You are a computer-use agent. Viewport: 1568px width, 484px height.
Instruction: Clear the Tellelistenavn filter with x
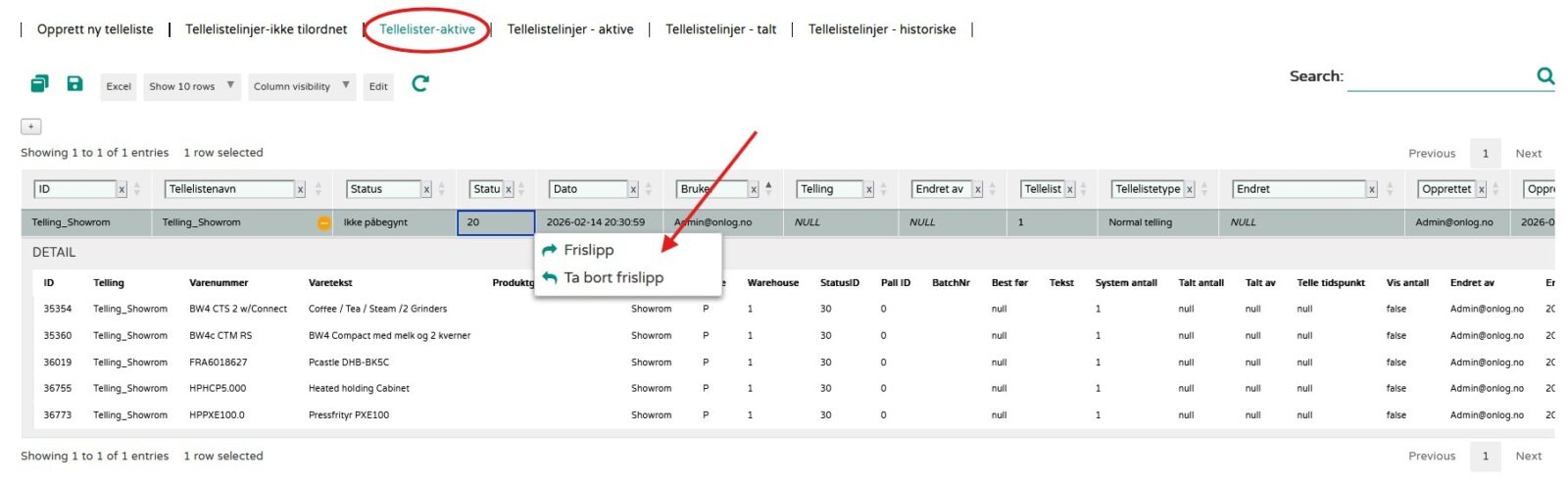click(300, 190)
